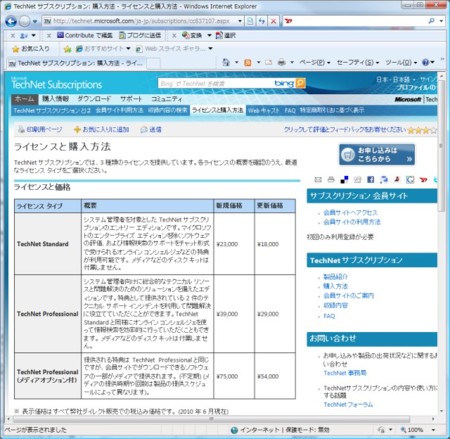Click 会員サイトの利用方法 link
This screenshot has width=450, height=439.
tap(352, 222)
